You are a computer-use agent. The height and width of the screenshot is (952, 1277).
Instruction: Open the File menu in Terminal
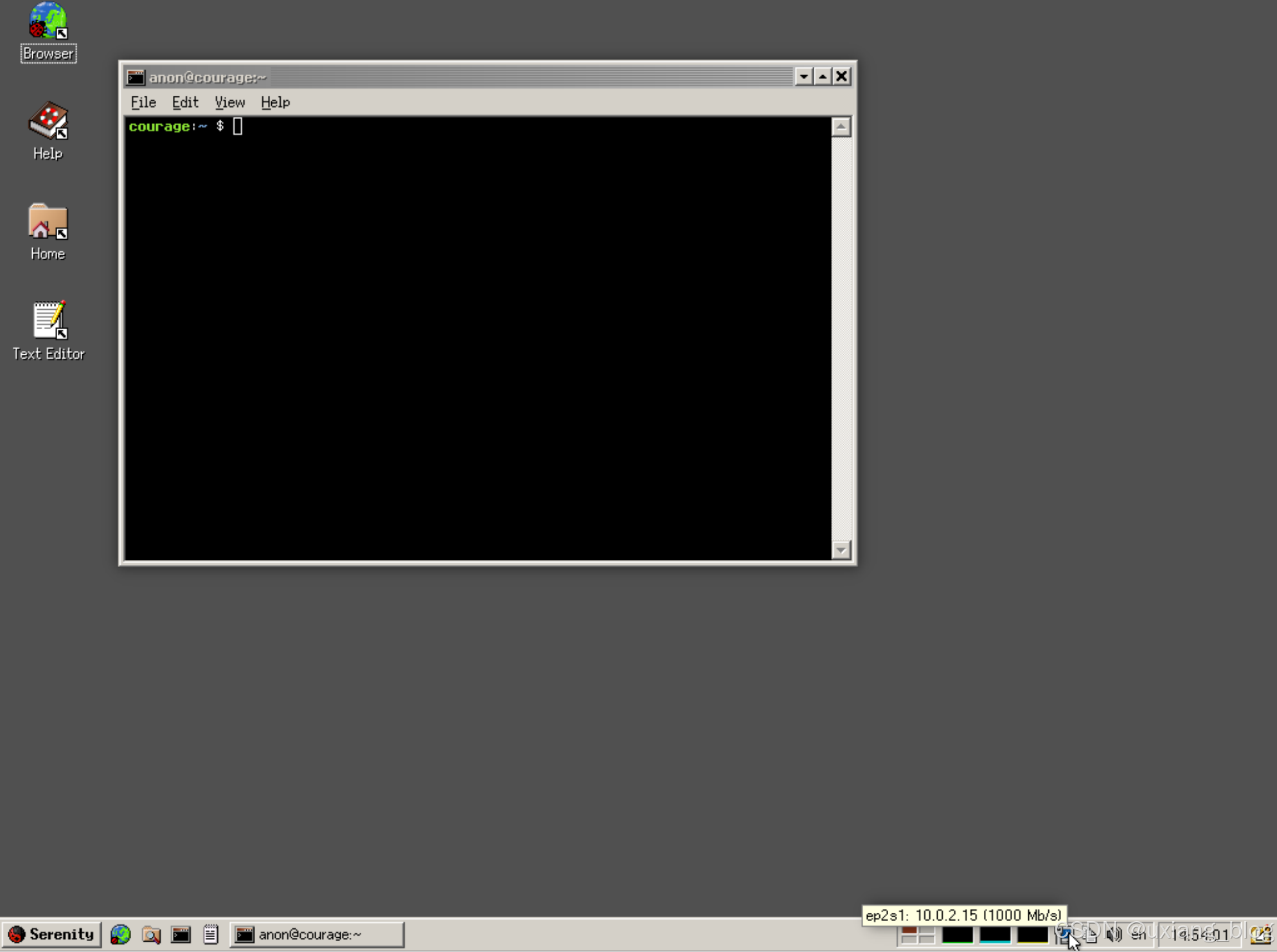click(143, 102)
